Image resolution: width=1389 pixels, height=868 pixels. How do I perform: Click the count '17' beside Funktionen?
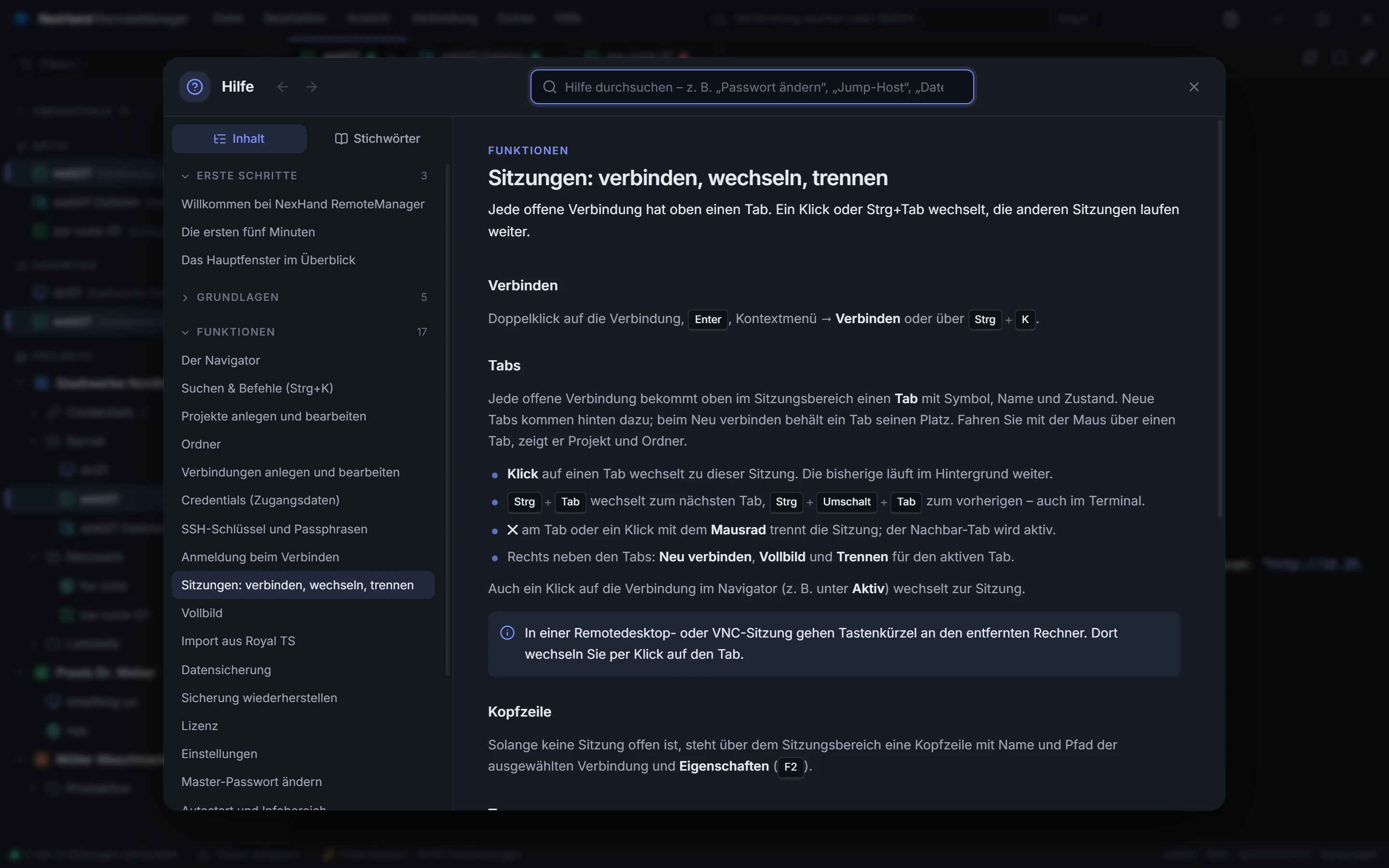422,332
